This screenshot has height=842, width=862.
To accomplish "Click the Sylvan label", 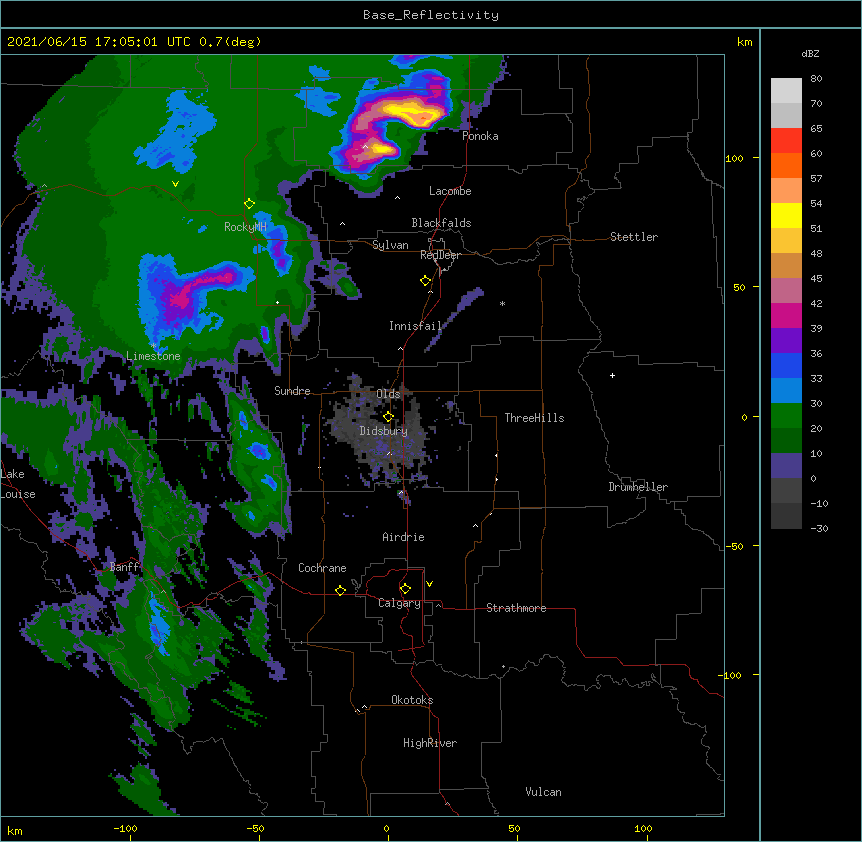I will click(x=390, y=245).
